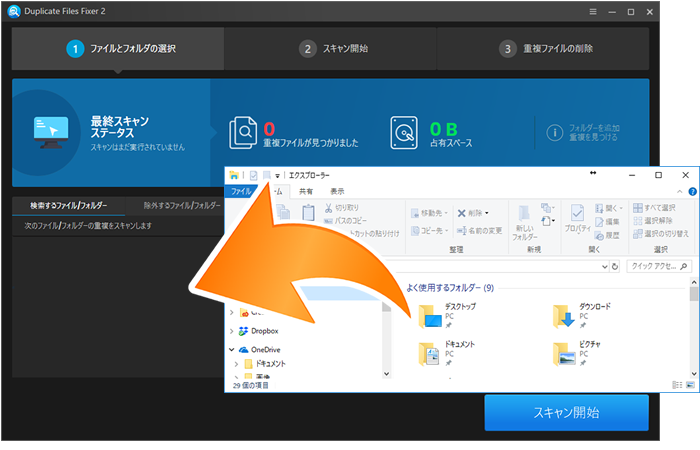Viewport: 700px width, 450px height.
Task: Click the paste clipboard icon in Explorer's ribbon
Action: pos(308,213)
